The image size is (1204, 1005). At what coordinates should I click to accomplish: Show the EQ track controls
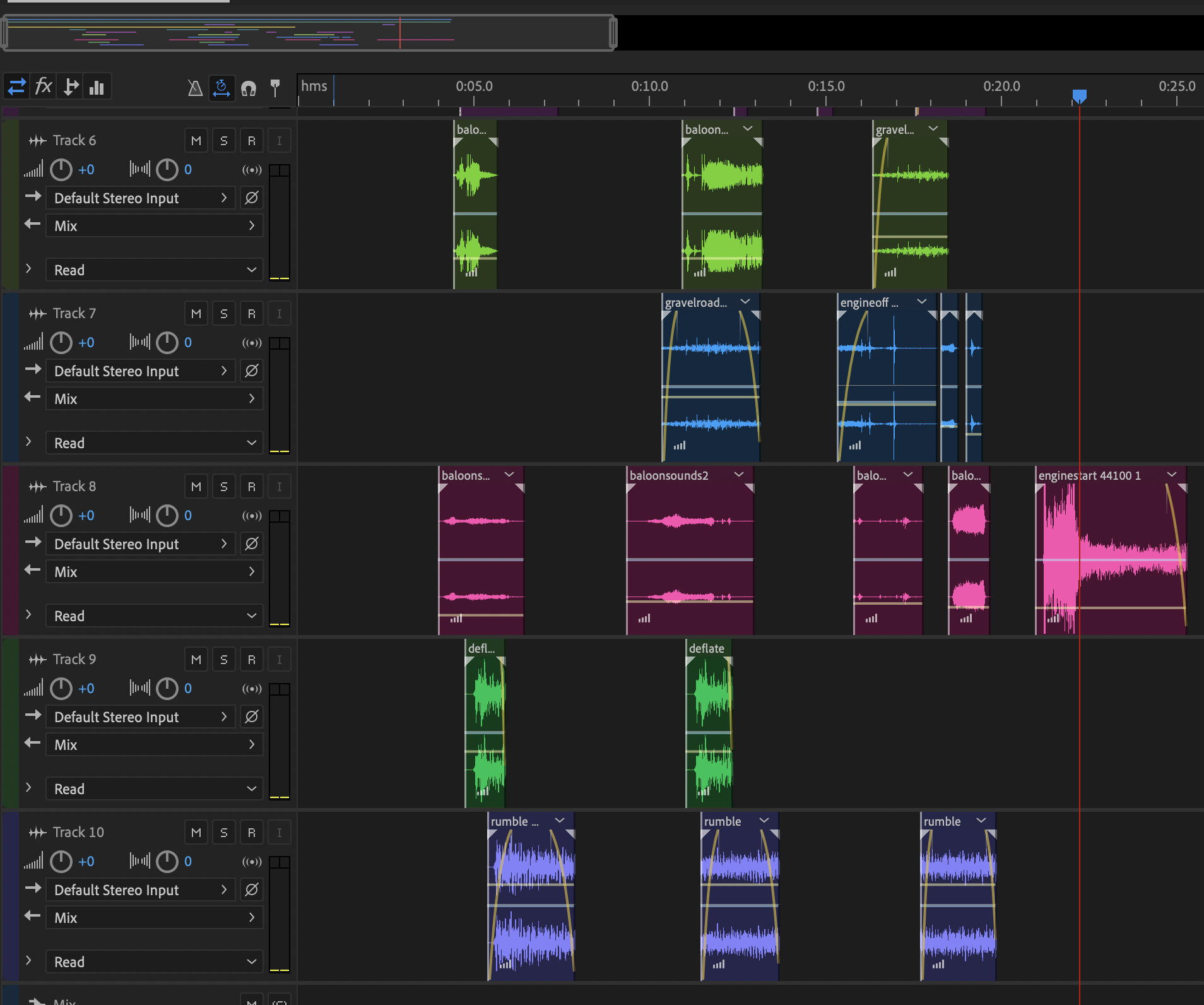(x=97, y=86)
